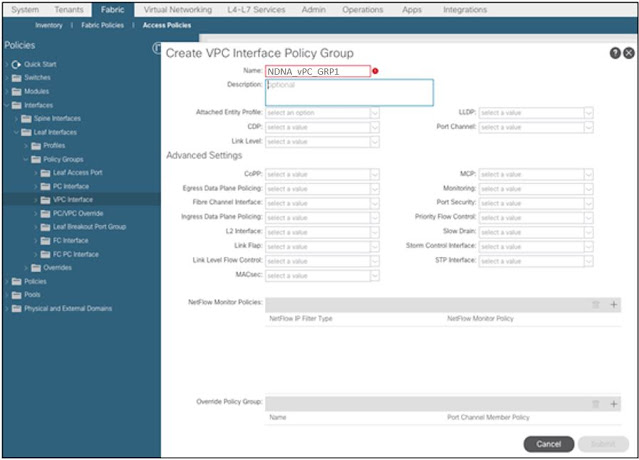Click the Pools folder icon
639x460 pixels.
pos(16,295)
